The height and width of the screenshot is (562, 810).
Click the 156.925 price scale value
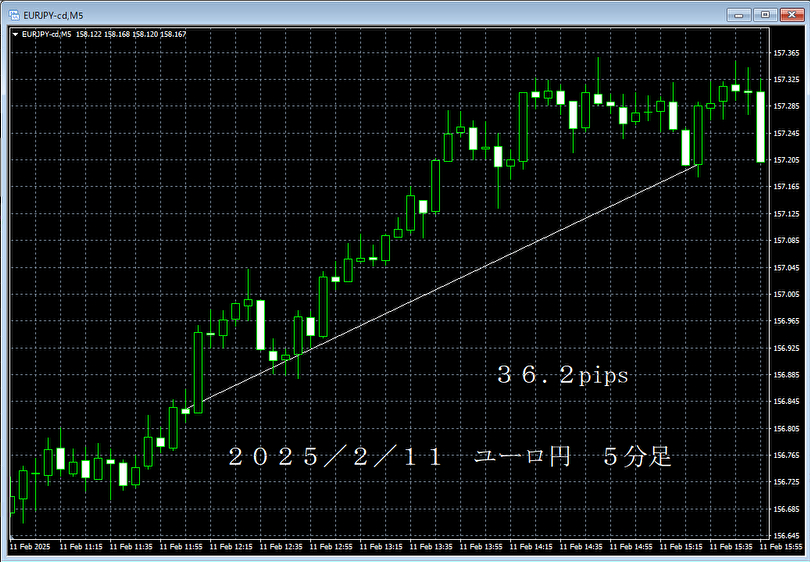point(786,348)
